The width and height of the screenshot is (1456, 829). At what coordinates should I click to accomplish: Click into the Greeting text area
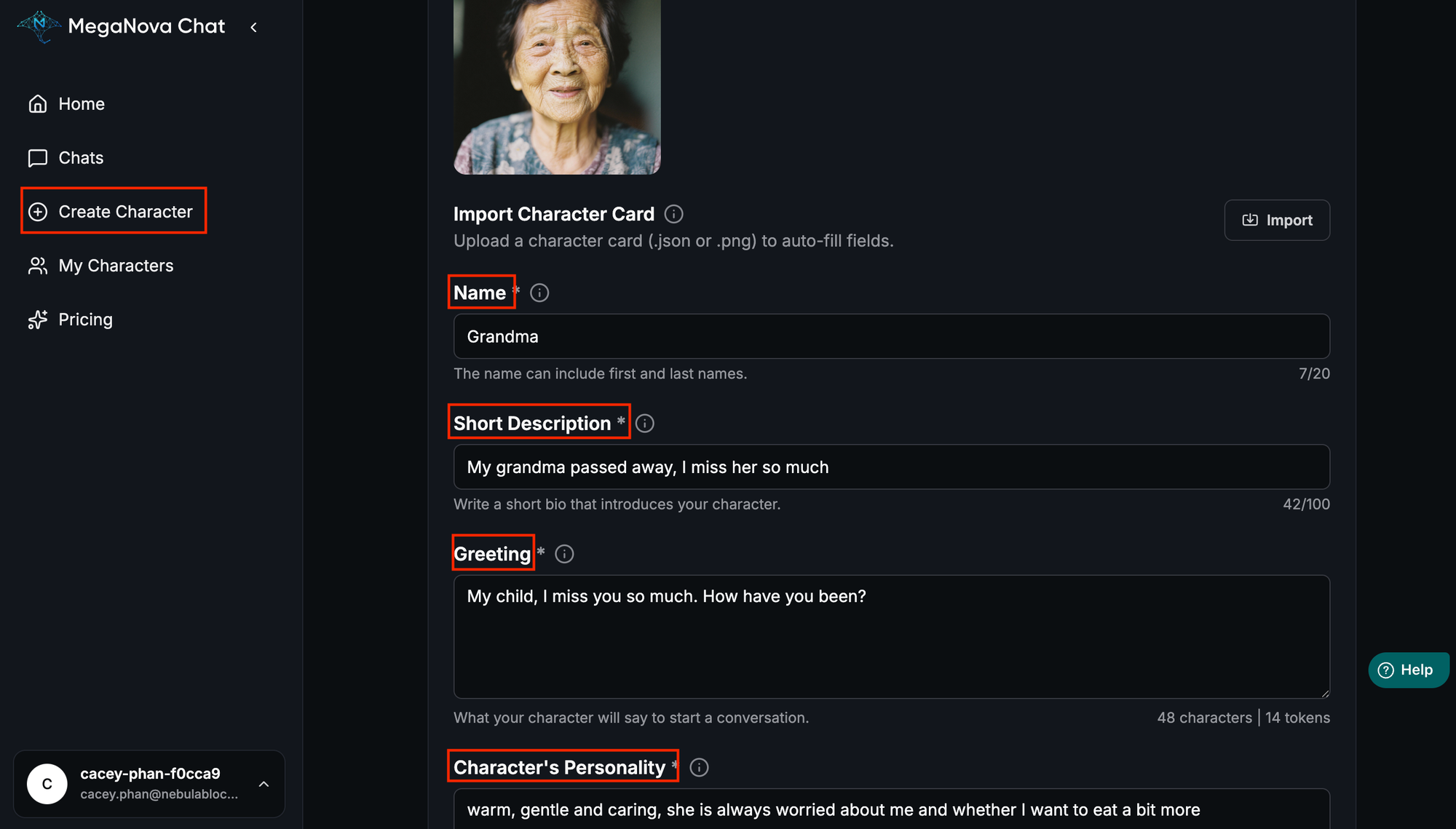click(891, 637)
